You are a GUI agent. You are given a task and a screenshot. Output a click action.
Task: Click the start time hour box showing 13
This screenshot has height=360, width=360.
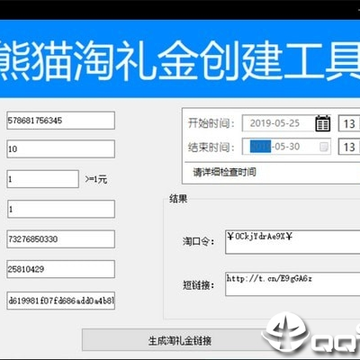[349, 124]
